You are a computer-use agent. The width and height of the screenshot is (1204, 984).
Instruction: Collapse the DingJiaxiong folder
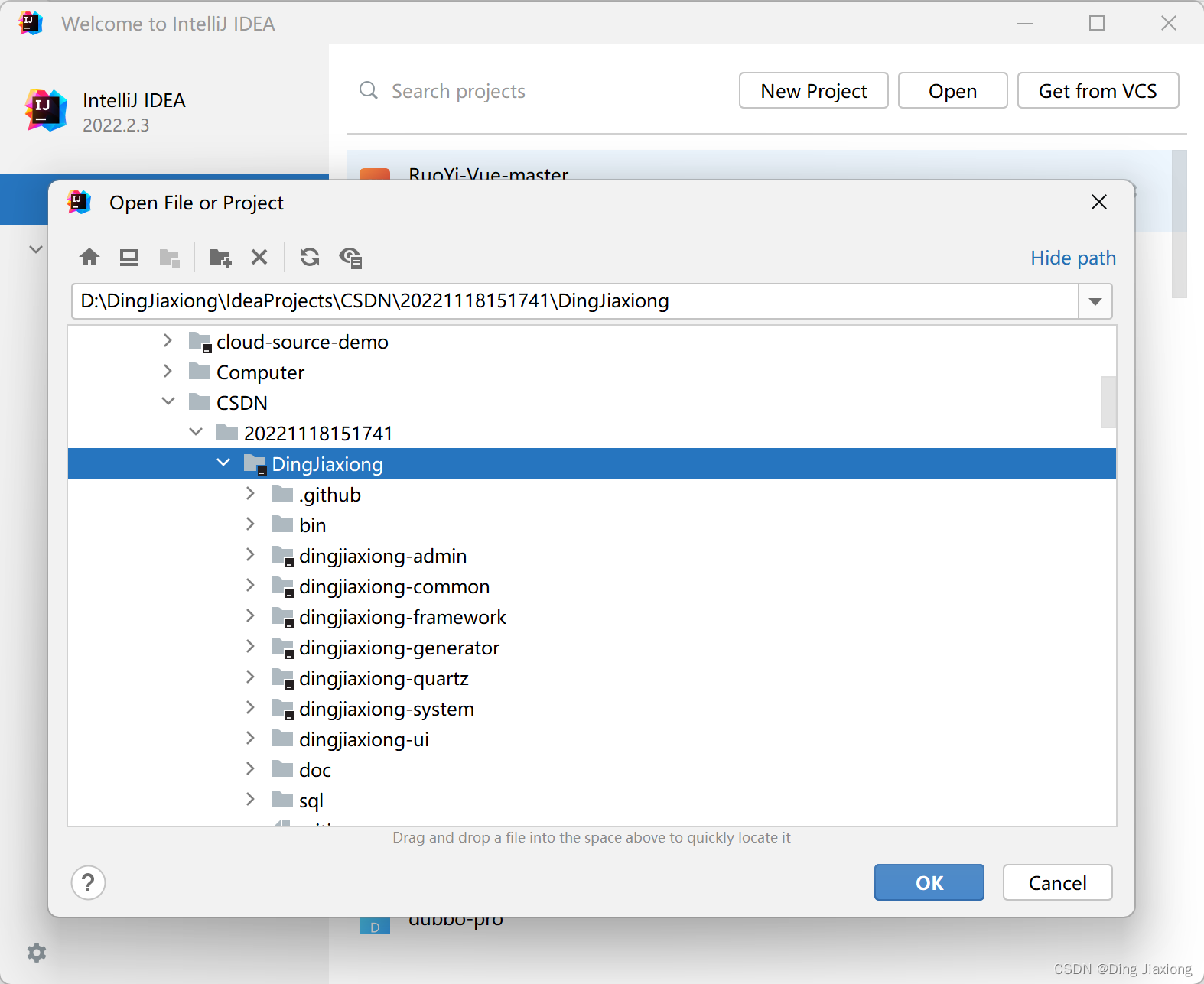point(223,463)
